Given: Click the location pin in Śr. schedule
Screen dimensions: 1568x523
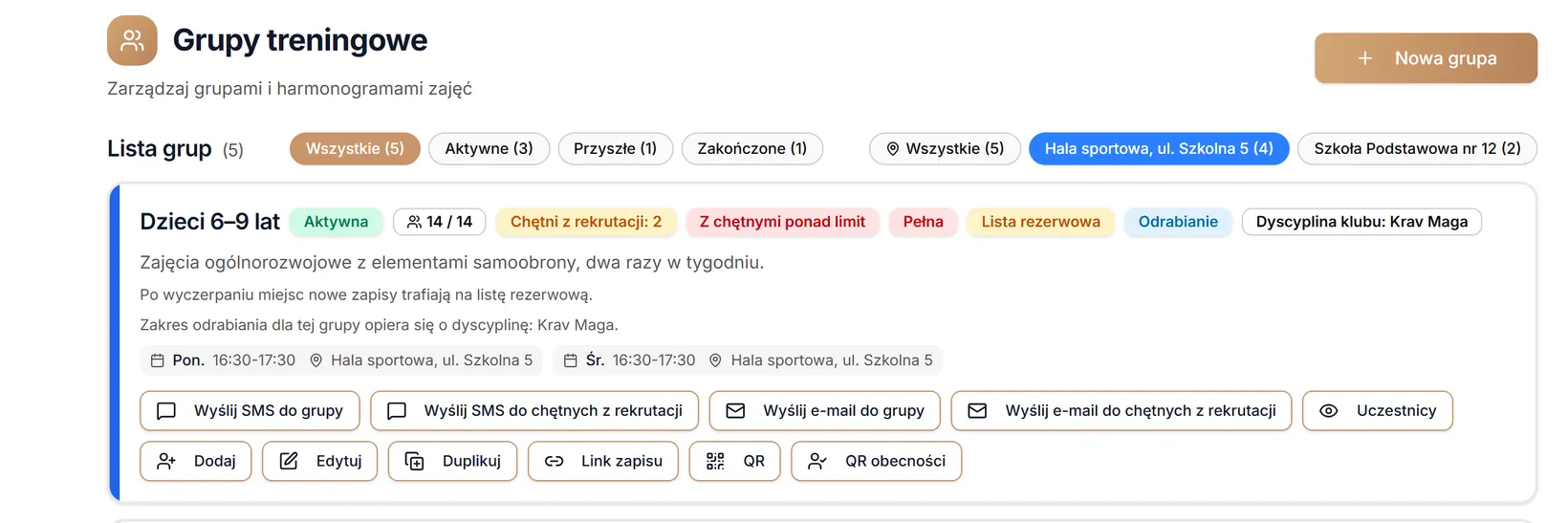Looking at the screenshot, I should click(x=715, y=360).
